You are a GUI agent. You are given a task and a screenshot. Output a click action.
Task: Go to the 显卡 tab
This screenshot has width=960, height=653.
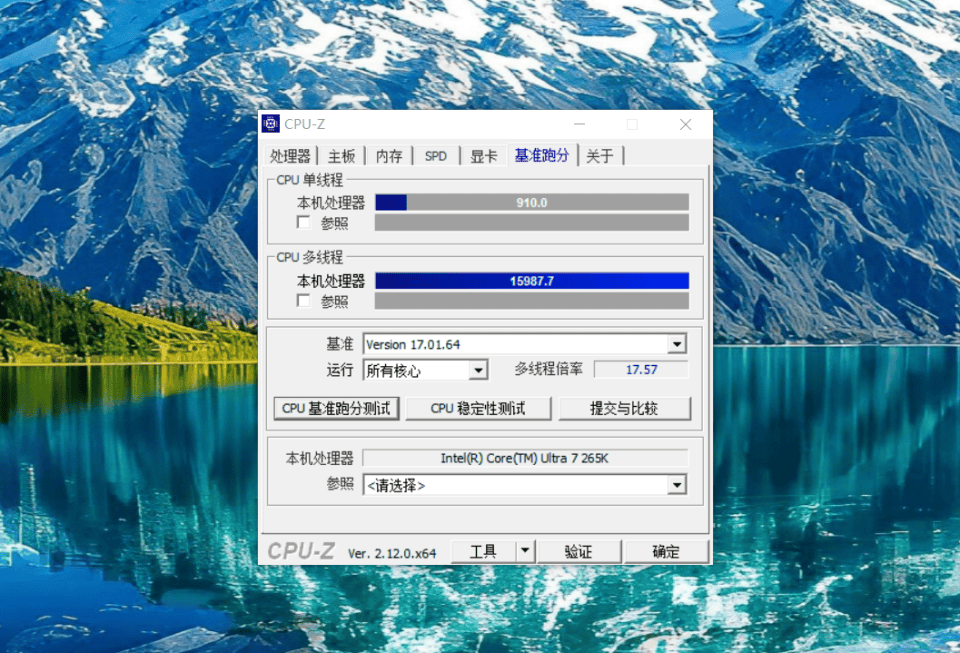pyautogui.click(x=484, y=156)
